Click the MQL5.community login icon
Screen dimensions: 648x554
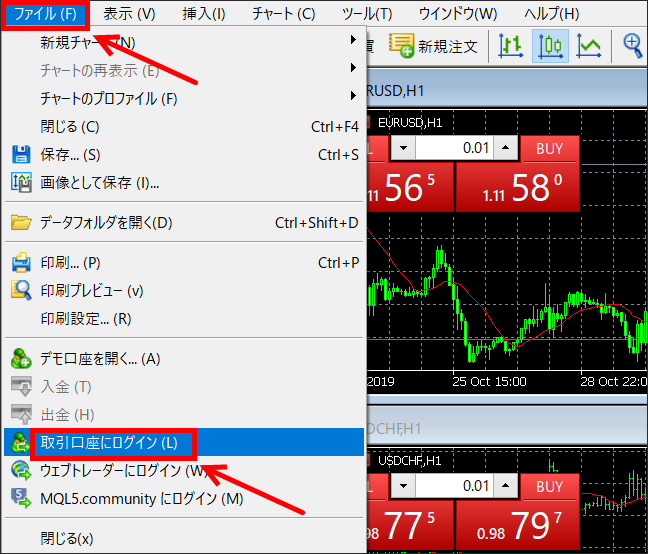pyautogui.click(x=21, y=498)
